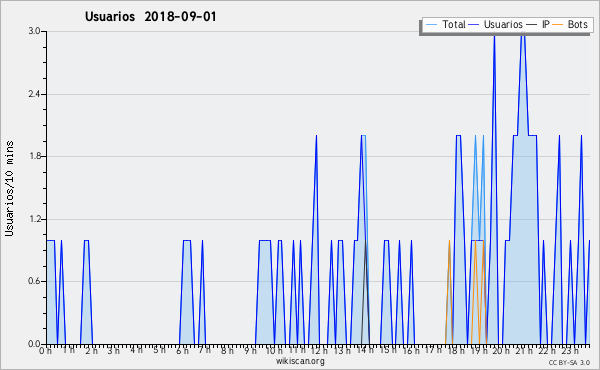Click the '20 h' x-axis label
The height and width of the screenshot is (370, 600).
(x=500, y=351)
